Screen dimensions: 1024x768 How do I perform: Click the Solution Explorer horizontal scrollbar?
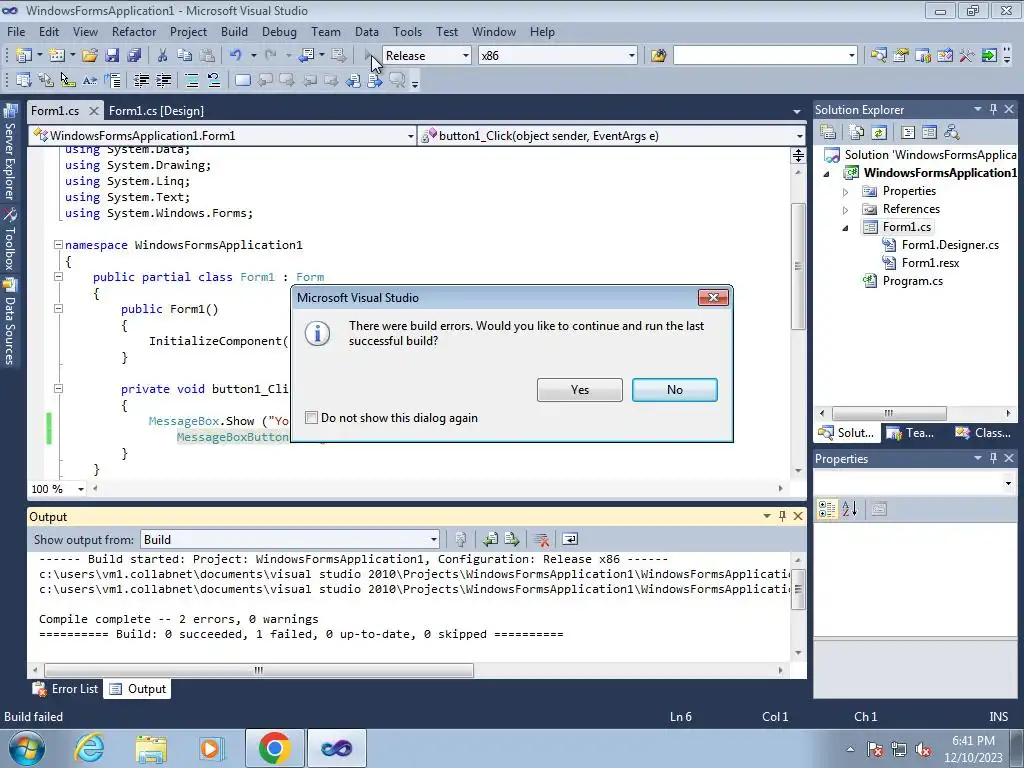(889, 413)
